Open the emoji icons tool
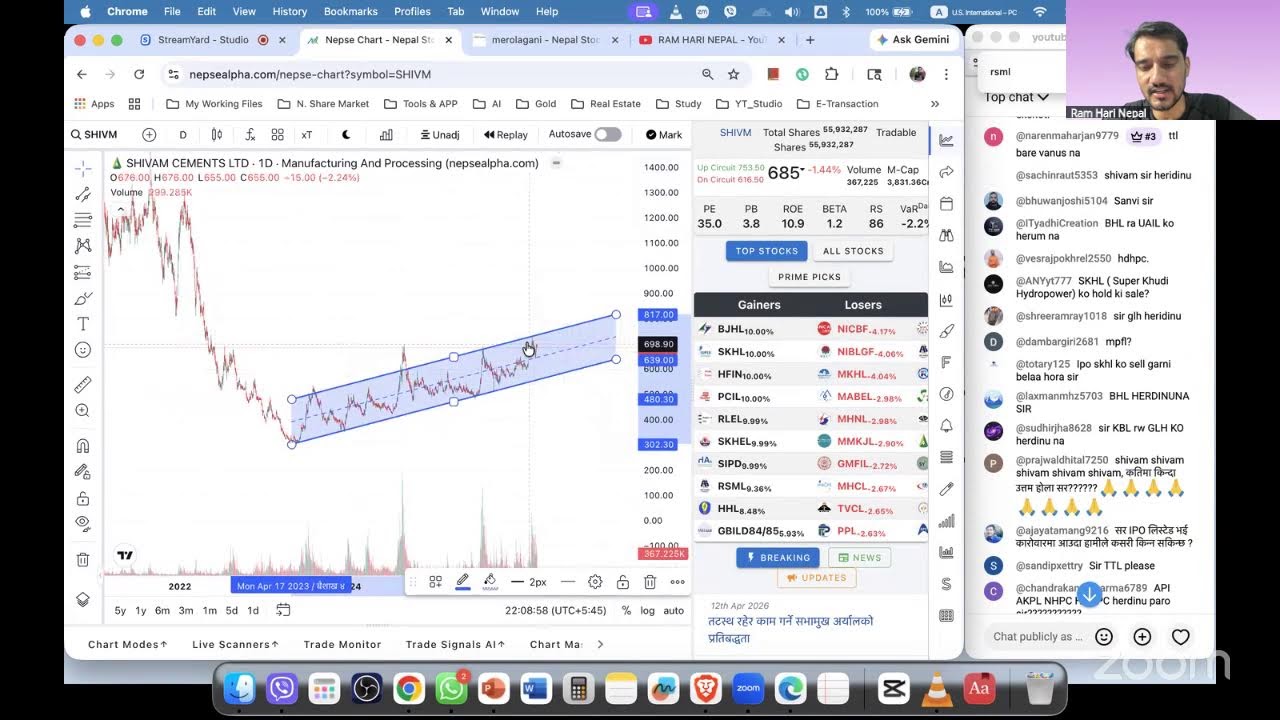 83,350
